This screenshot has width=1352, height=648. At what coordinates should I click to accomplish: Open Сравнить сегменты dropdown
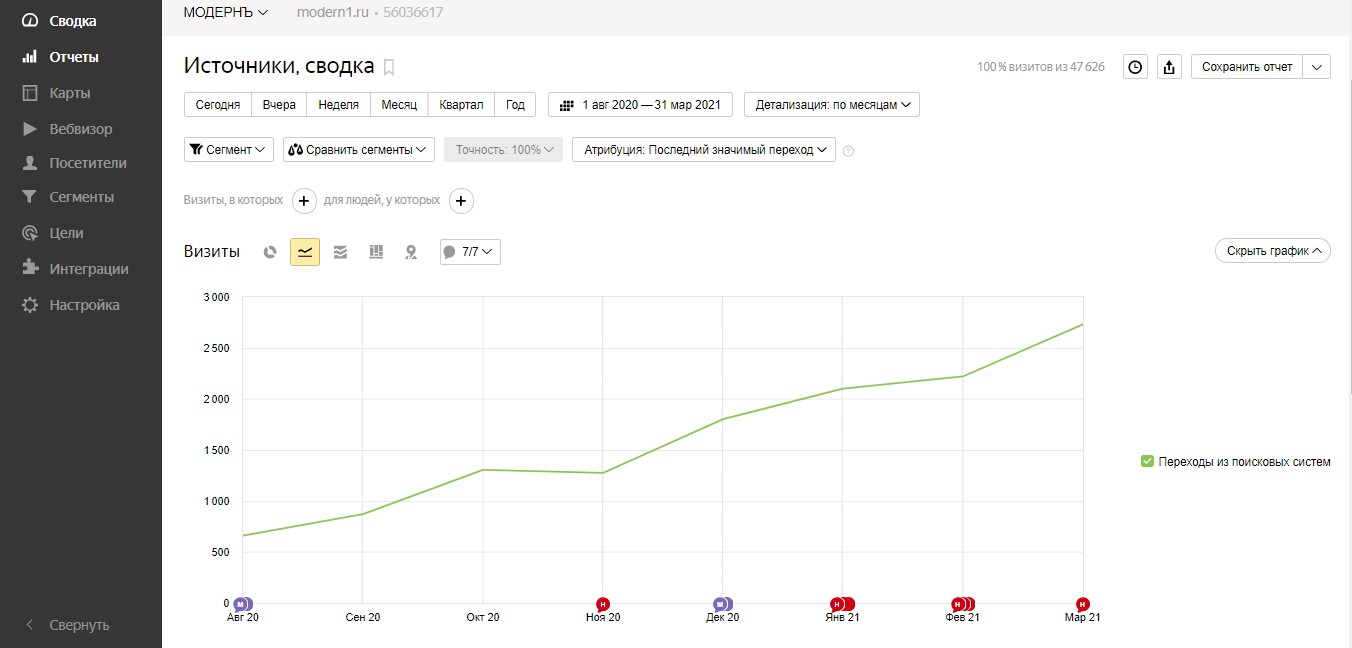[x=359, y=150]
